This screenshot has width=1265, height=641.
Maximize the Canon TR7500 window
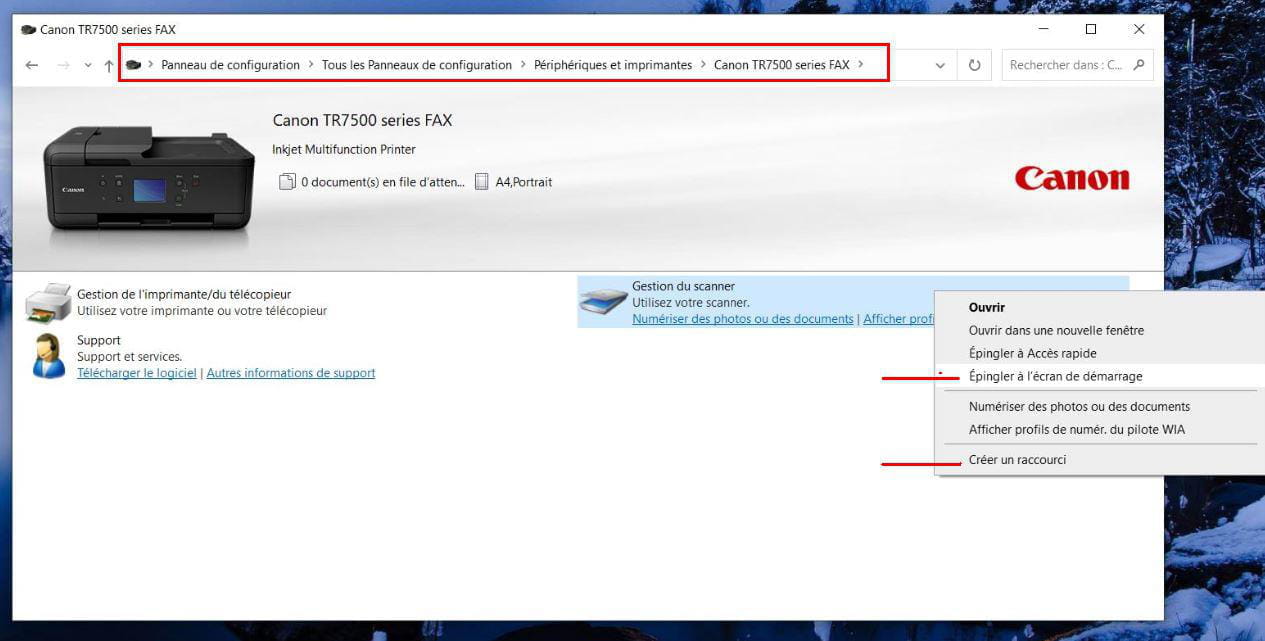(1091, 30)
